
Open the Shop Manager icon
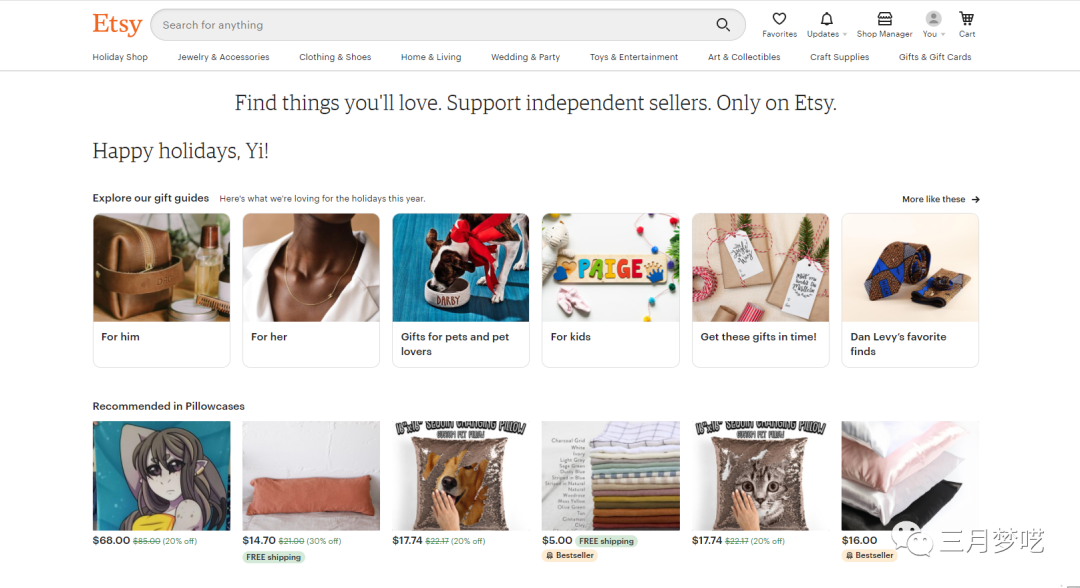click(x=884, y=19)
